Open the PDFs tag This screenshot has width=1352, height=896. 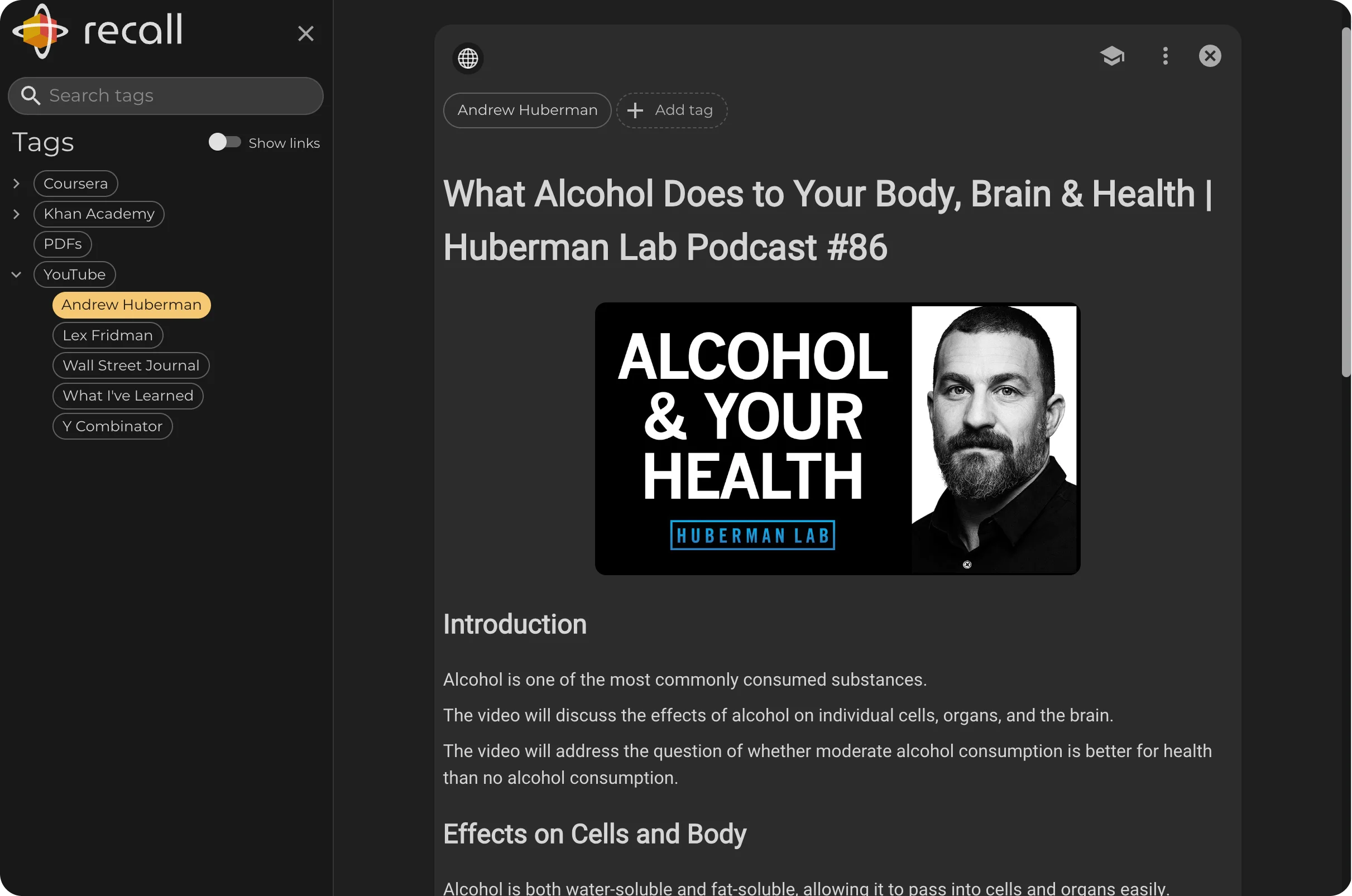63,244
